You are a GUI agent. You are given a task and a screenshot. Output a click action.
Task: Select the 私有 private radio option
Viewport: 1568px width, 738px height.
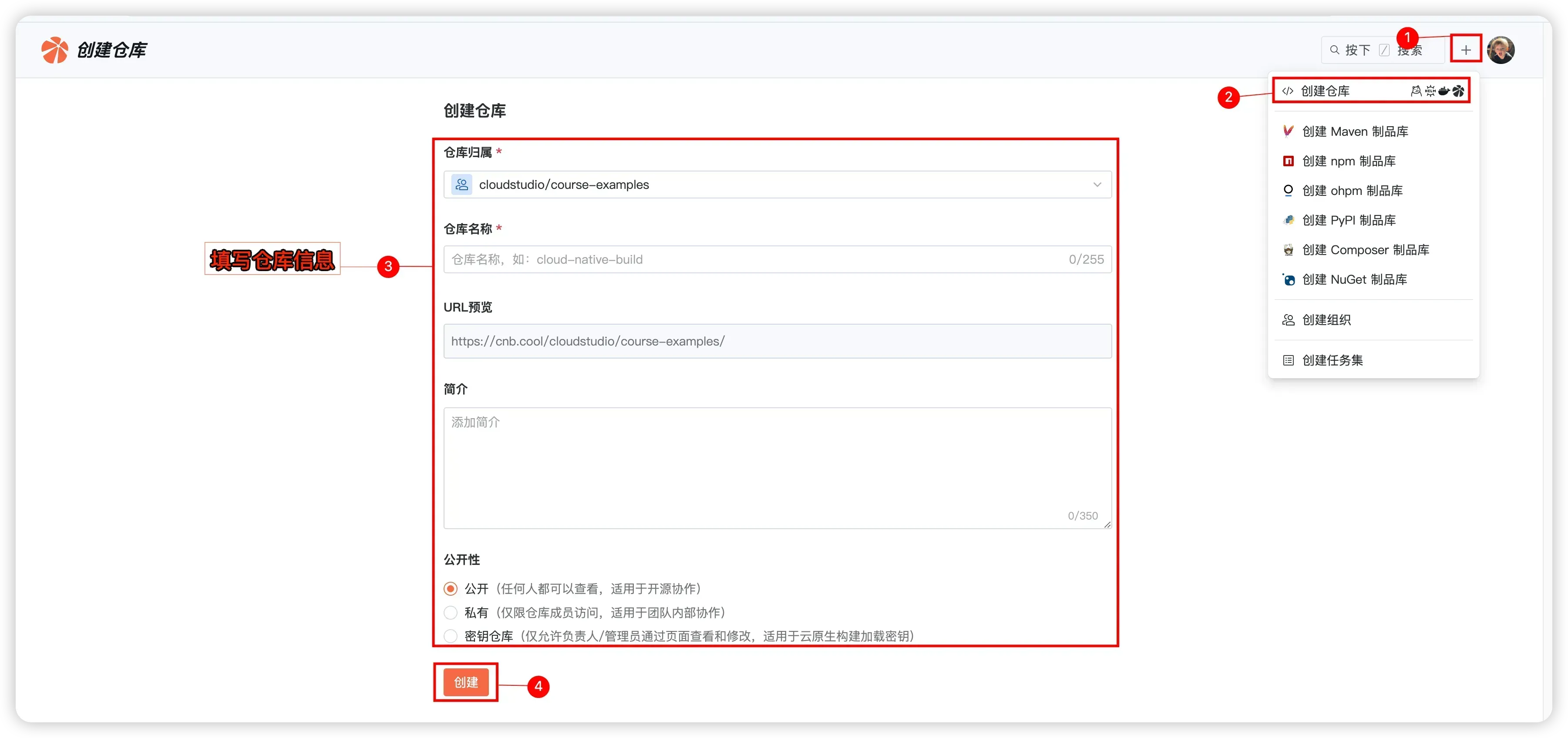click(x=451, y=612)
